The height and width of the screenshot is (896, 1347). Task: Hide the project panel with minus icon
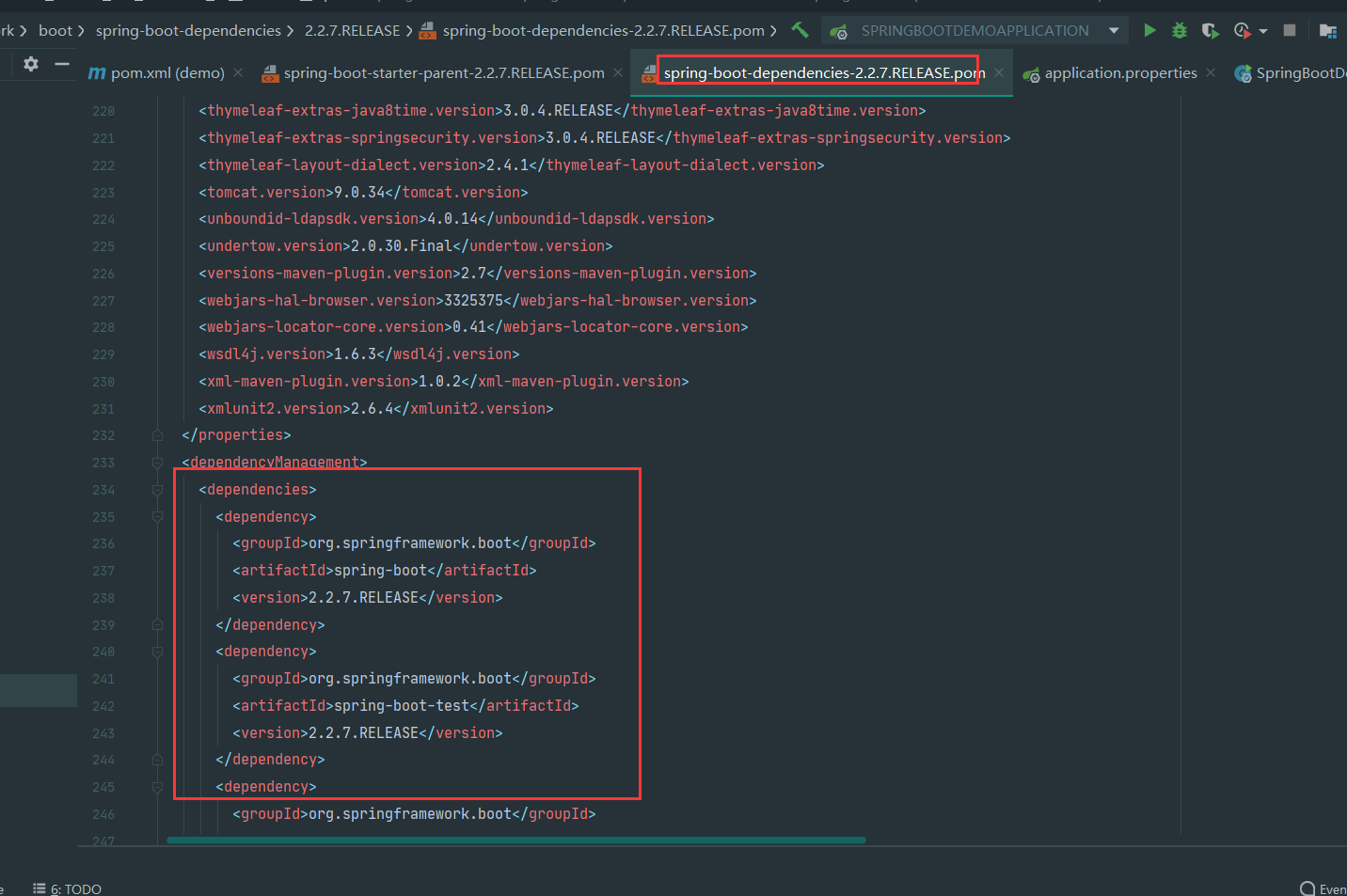coord(62,64)
